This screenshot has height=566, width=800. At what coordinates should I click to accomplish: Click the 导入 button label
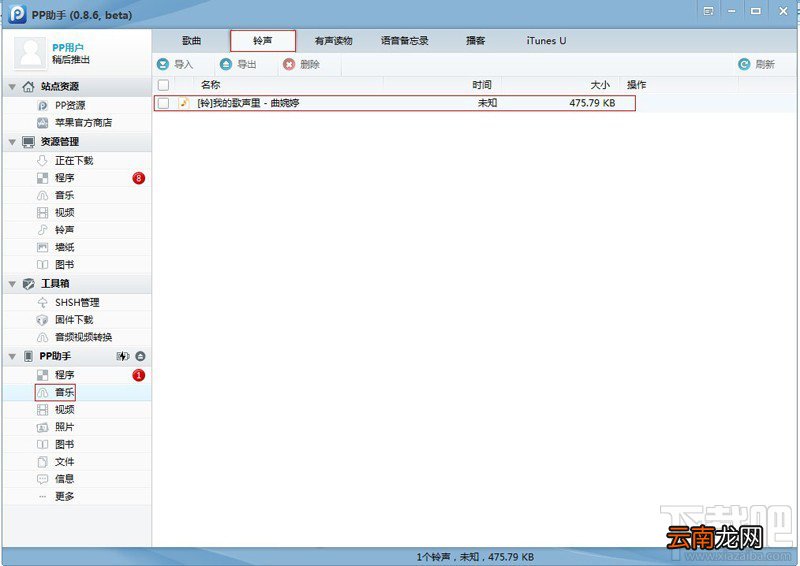pos(184,64)
